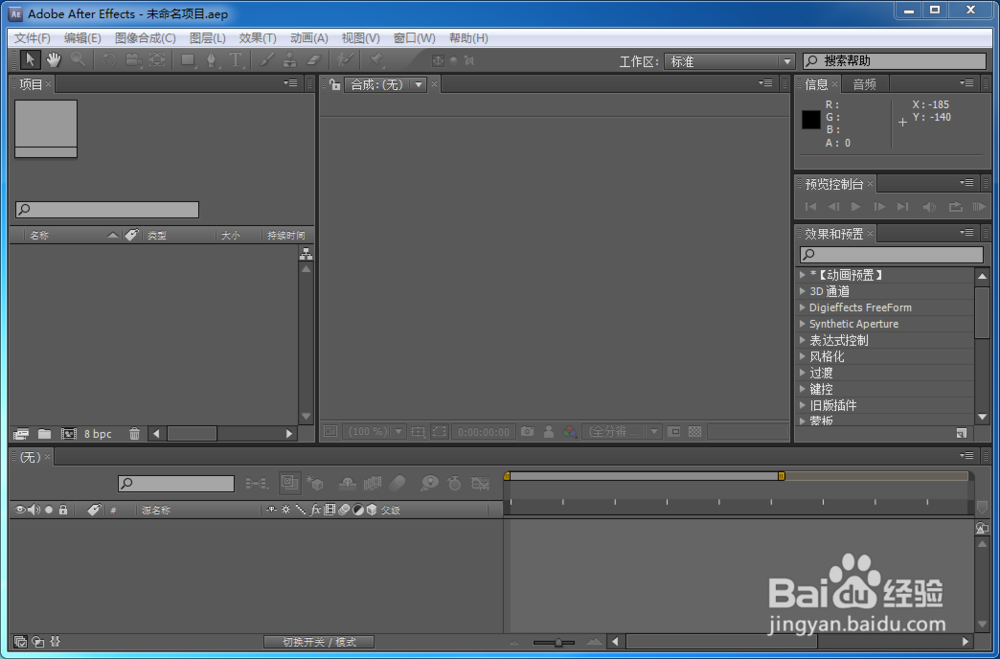Click the Project panel trash delete icon
The height and width of the screenshot is (659, 1000).
(x=135, y=434)
